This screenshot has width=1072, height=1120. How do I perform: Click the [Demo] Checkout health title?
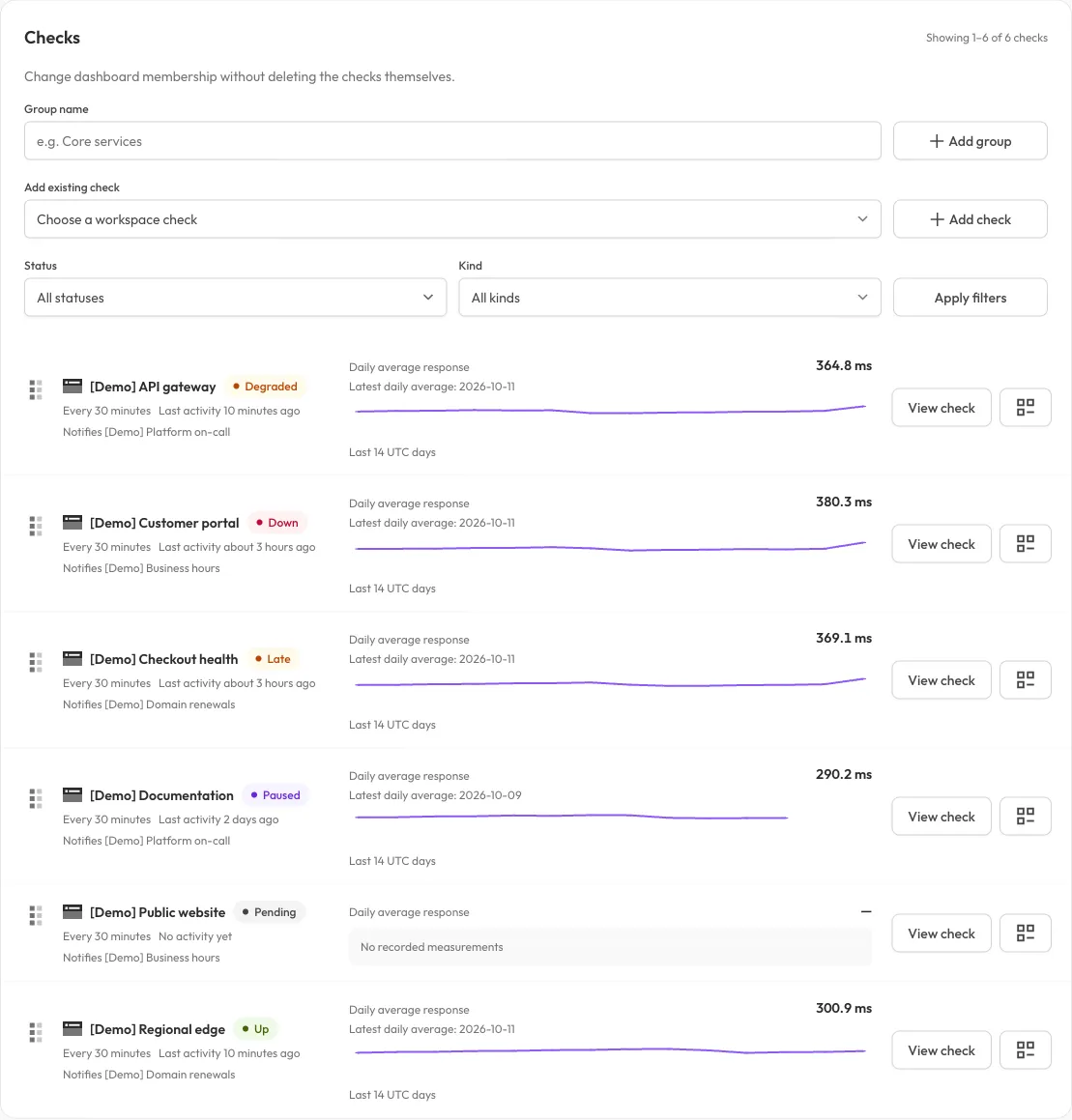[x=163, y=659]
